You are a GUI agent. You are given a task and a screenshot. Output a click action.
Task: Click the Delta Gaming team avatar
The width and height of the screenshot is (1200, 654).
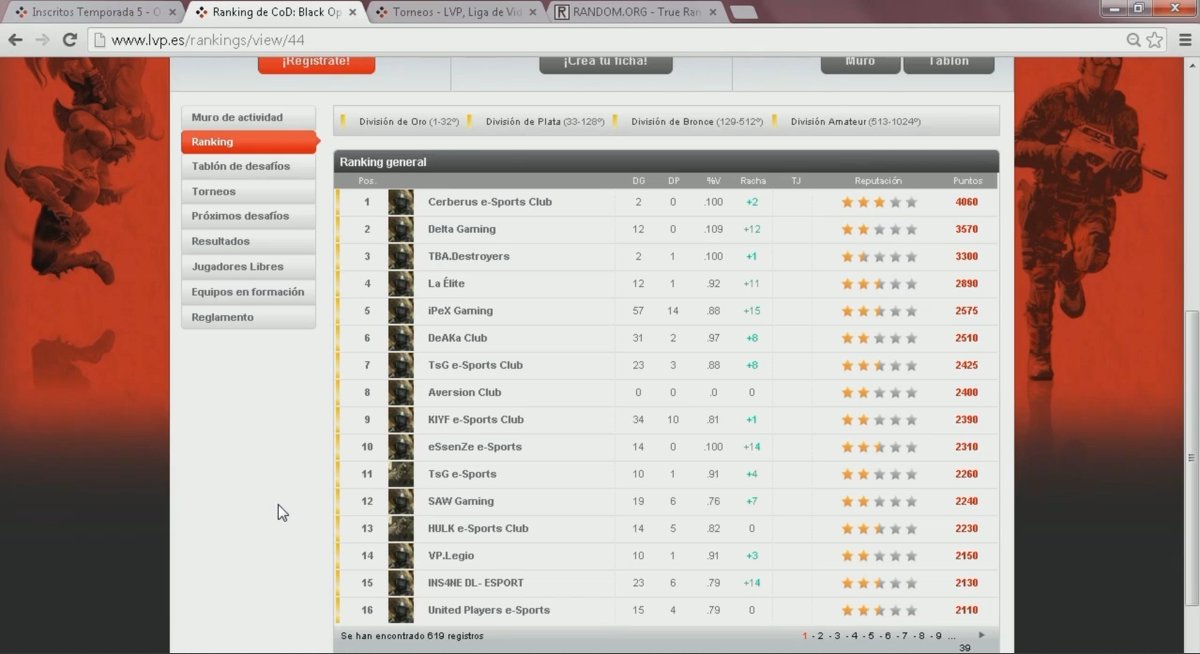(x=401, y=229)
